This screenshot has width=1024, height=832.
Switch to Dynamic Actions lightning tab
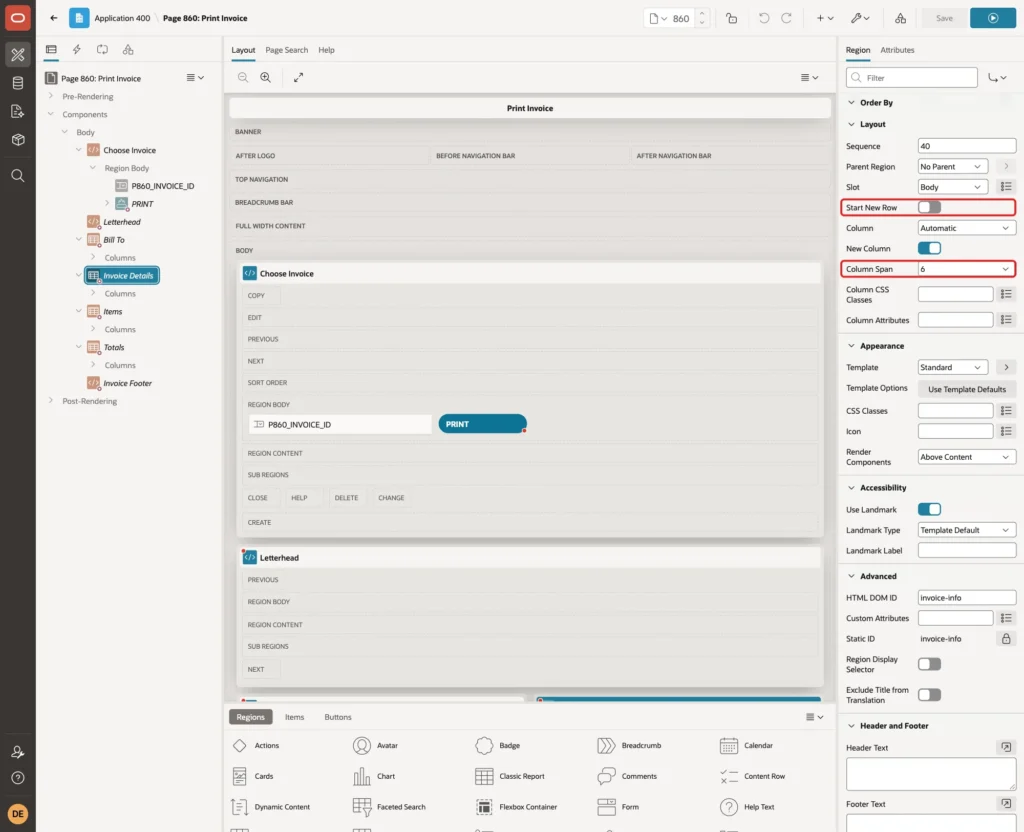[76, 50]
